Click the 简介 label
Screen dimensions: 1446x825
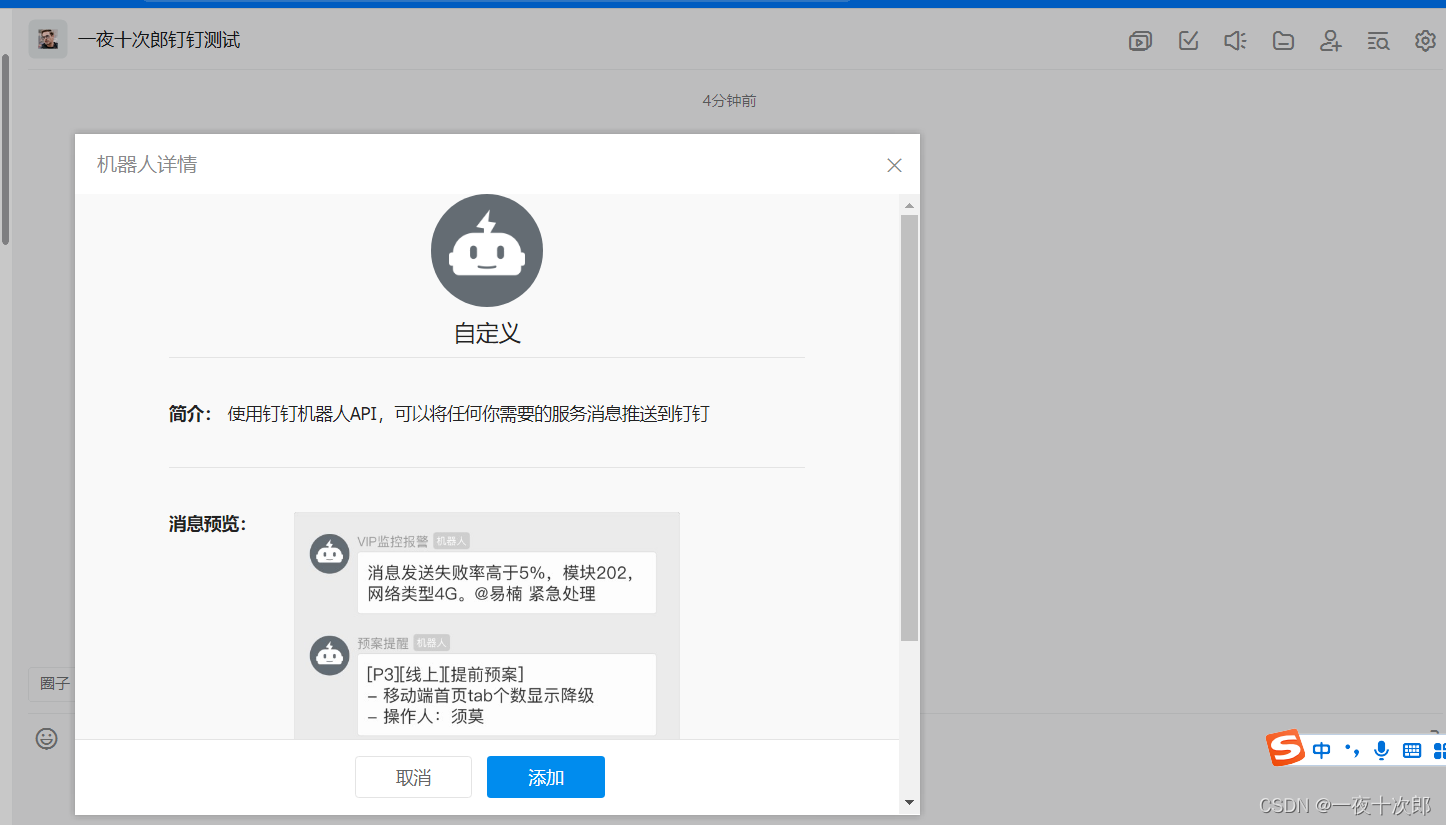(190, 414)
